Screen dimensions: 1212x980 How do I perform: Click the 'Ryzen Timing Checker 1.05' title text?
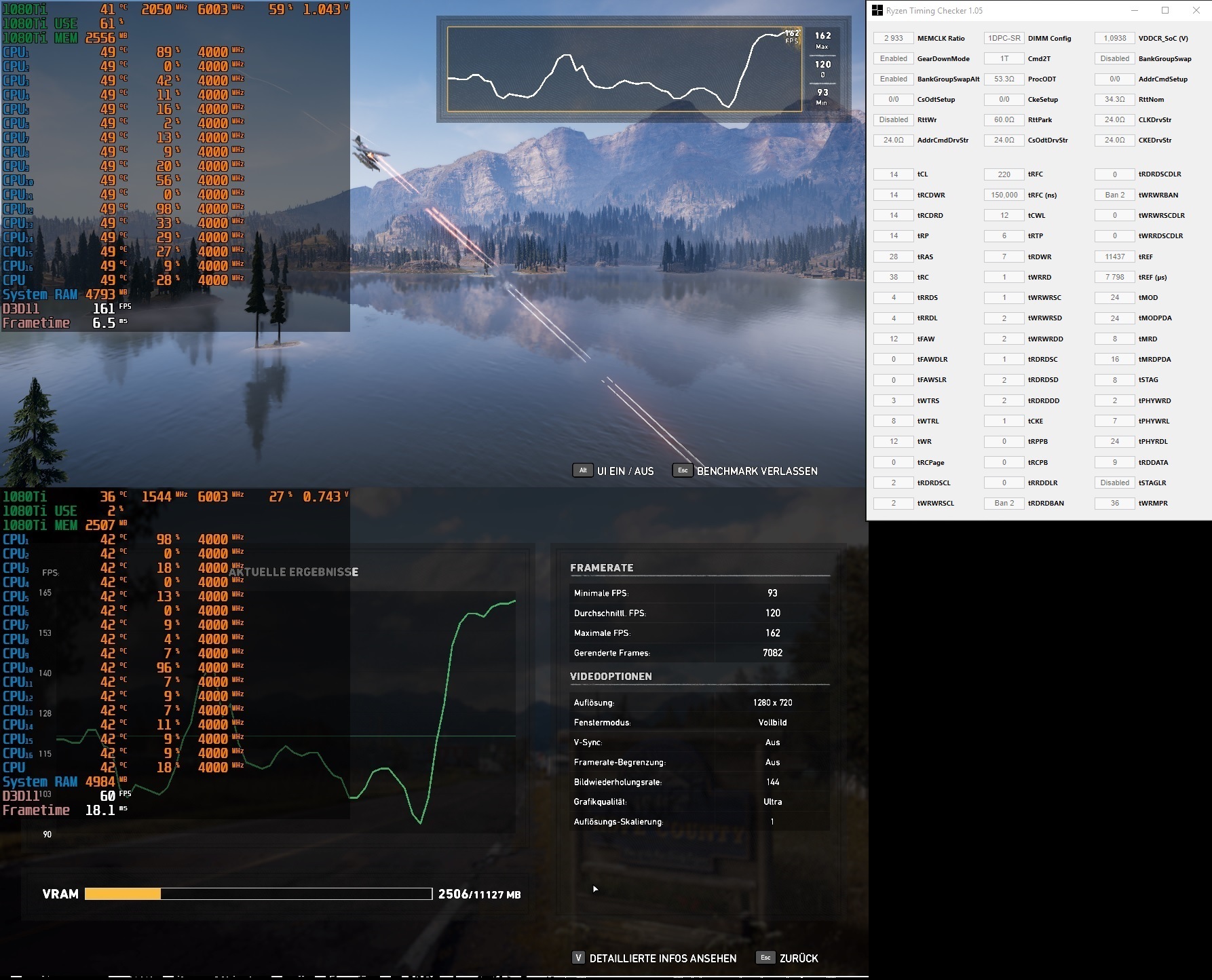point(934,11)
